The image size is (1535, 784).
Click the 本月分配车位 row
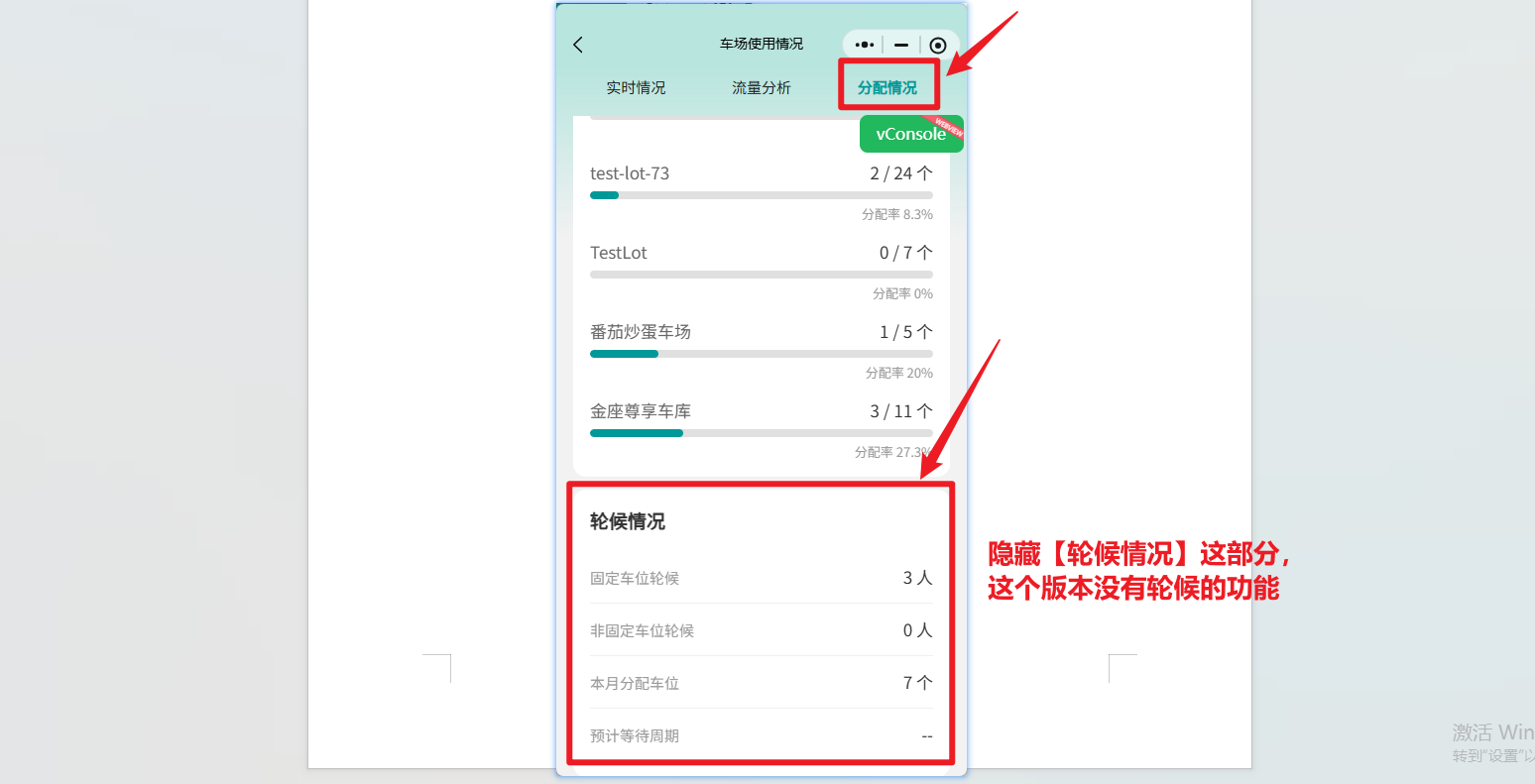(761, 683)
